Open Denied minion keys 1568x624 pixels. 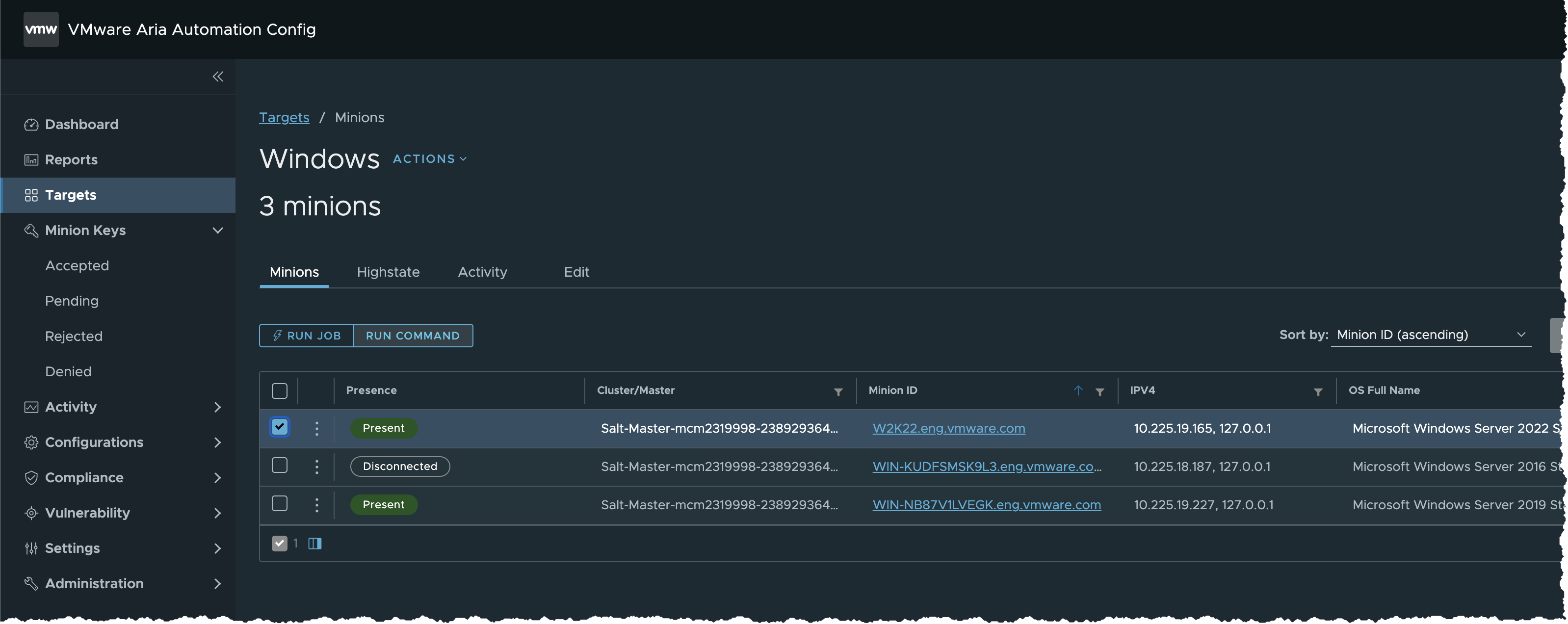tap(68, 371)
